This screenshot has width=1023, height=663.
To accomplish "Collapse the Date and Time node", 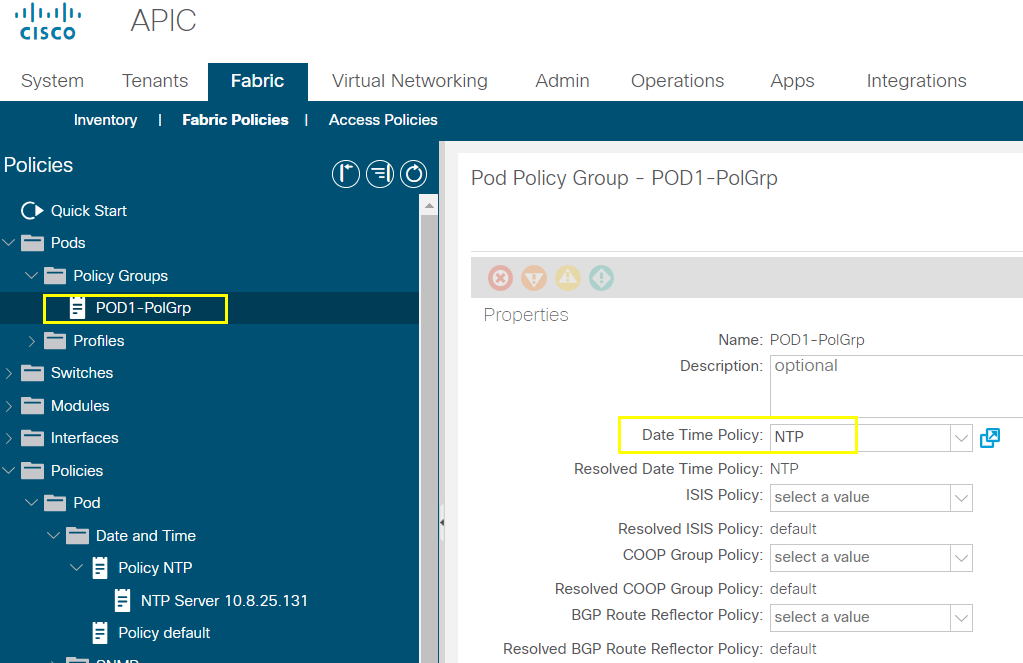I will click(53, 535).
